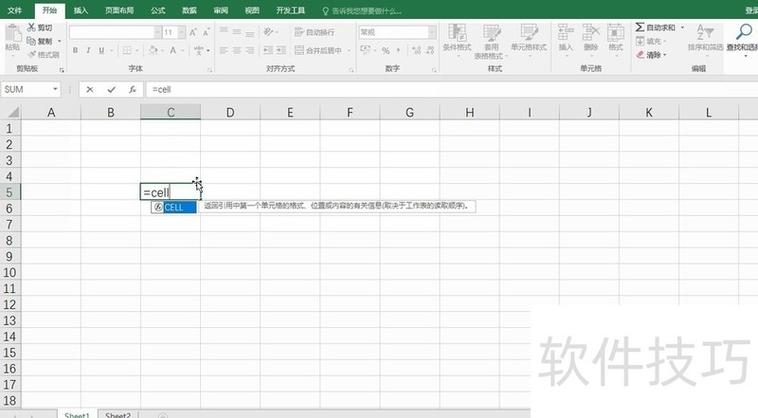Image resolution: width=758 pixels, height=418 pixels.
Task: Open the font size dropdown
Action: [x=181, y=32]
